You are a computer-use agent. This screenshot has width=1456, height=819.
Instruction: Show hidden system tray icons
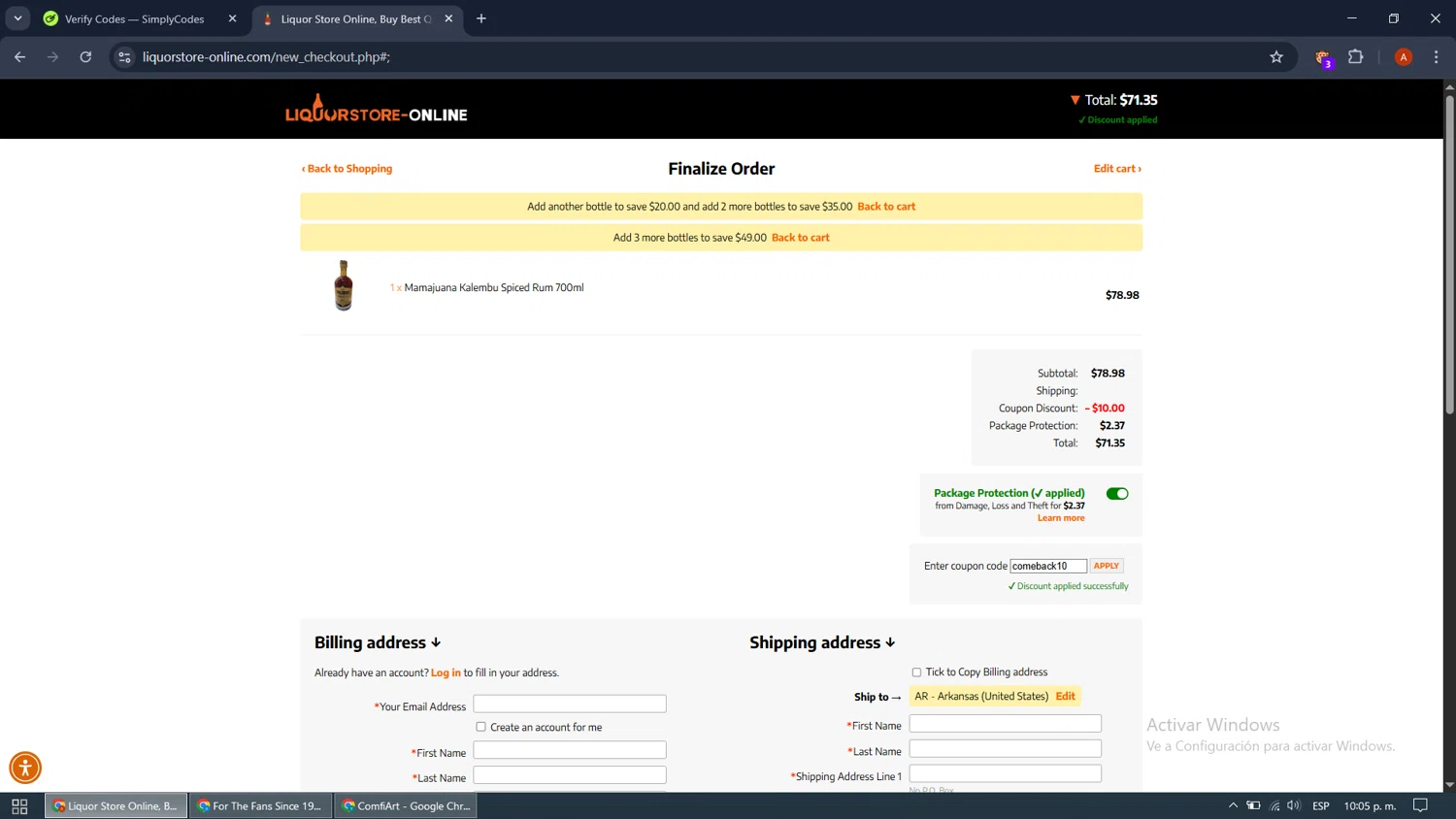pyautogui.click(x=1233, y=805)
